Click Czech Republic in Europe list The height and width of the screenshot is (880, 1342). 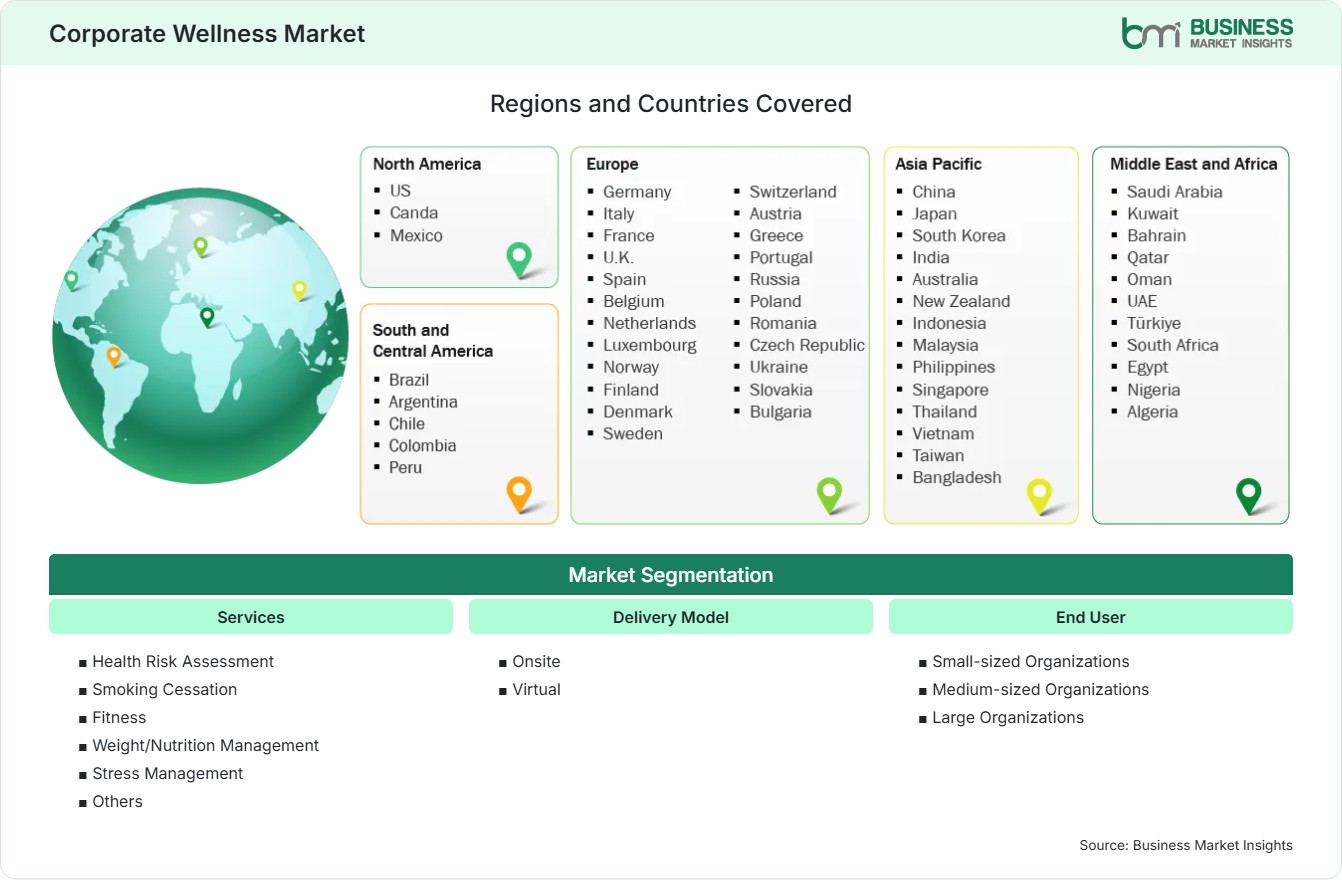[807, 345]
